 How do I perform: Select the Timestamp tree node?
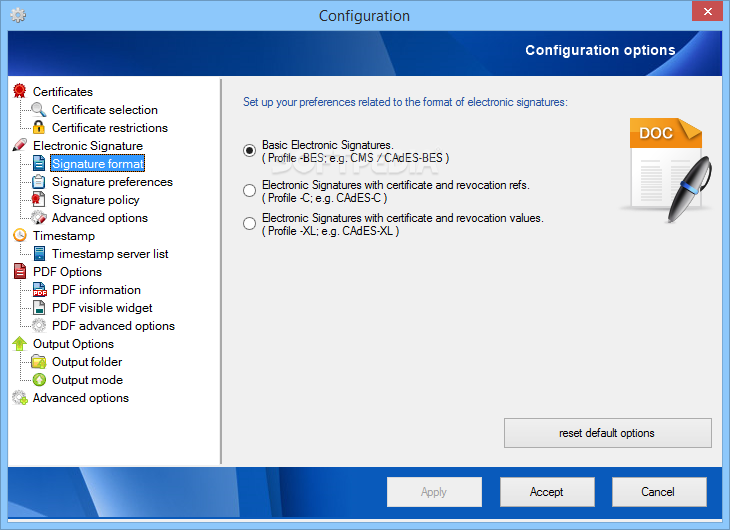(x=64, y=236)
